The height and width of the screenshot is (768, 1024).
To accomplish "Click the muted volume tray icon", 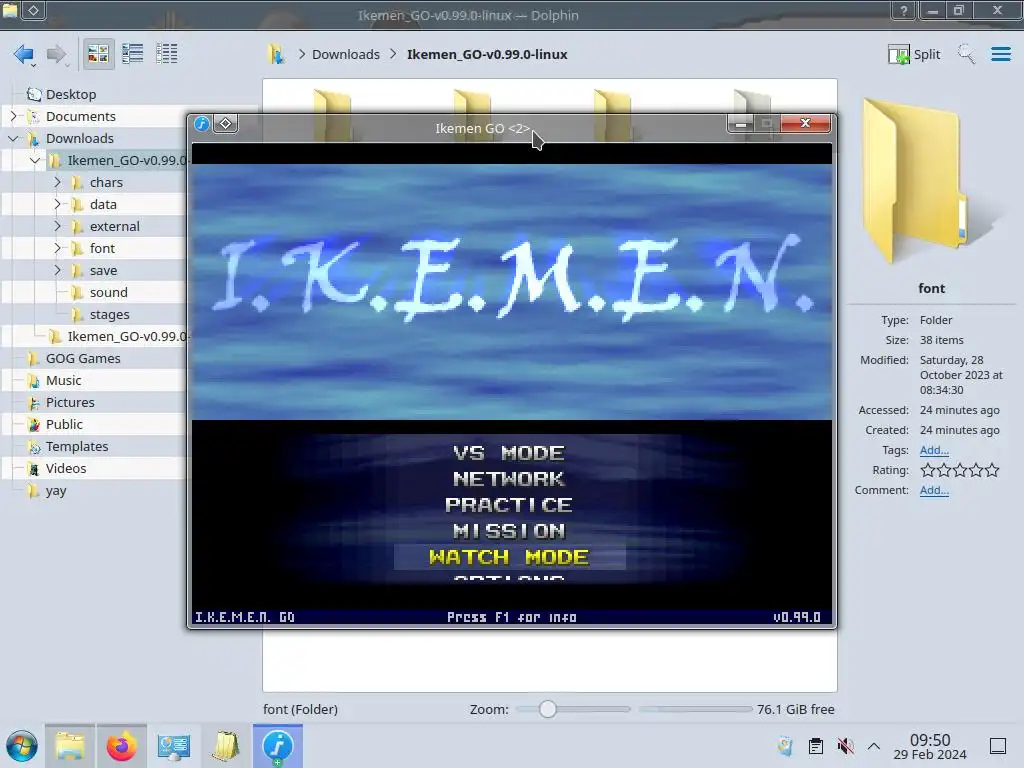I will point(845,746).
